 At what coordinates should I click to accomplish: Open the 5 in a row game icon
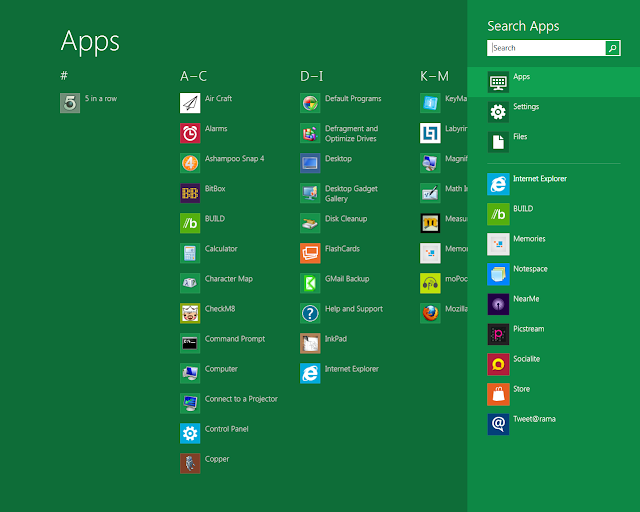coord(70,103)
